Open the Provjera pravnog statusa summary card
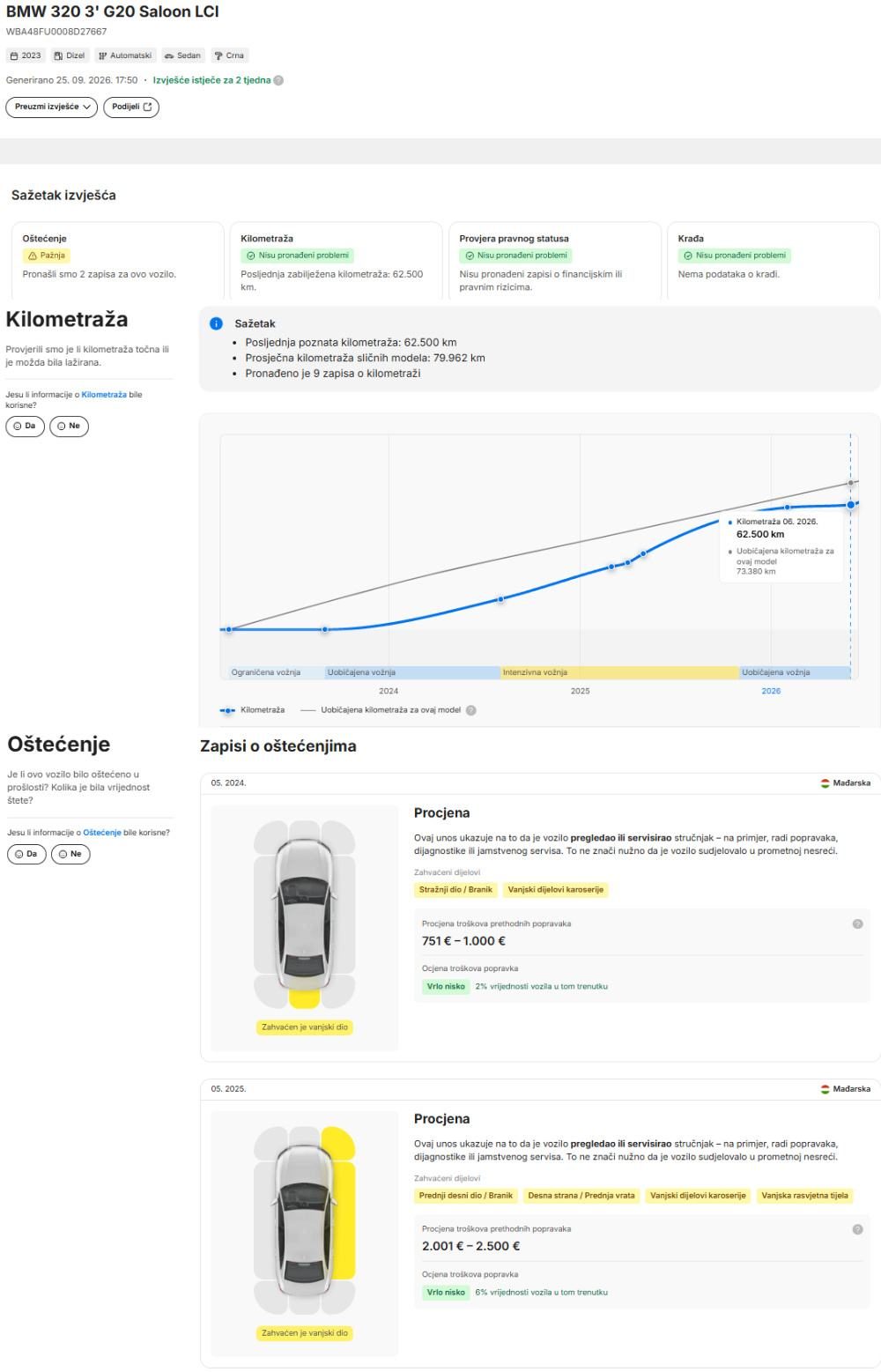The height and width of the screenshot is (1372, 881). pyautogui.click(x=555, y=261)
